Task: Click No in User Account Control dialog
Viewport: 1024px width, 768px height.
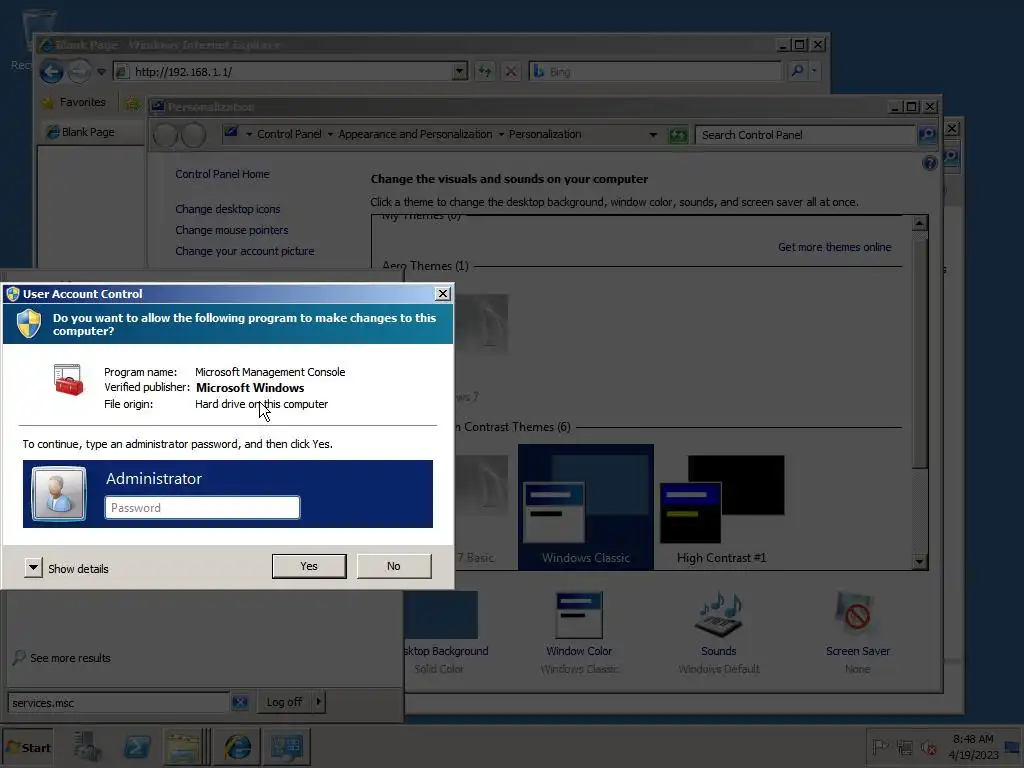Action: click(x=394, y=566)
